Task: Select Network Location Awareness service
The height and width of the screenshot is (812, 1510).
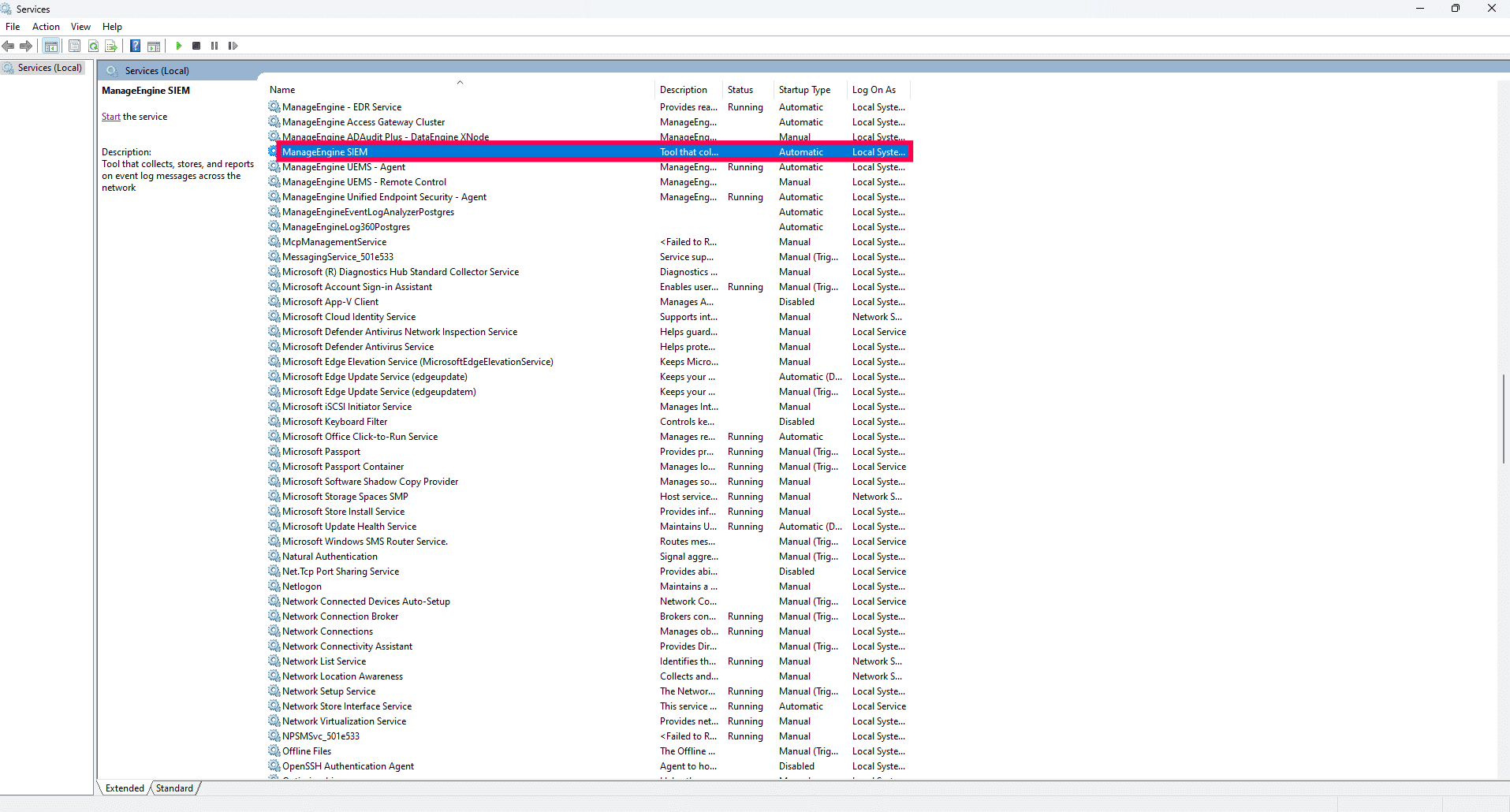Action: (x=589, y=676)
